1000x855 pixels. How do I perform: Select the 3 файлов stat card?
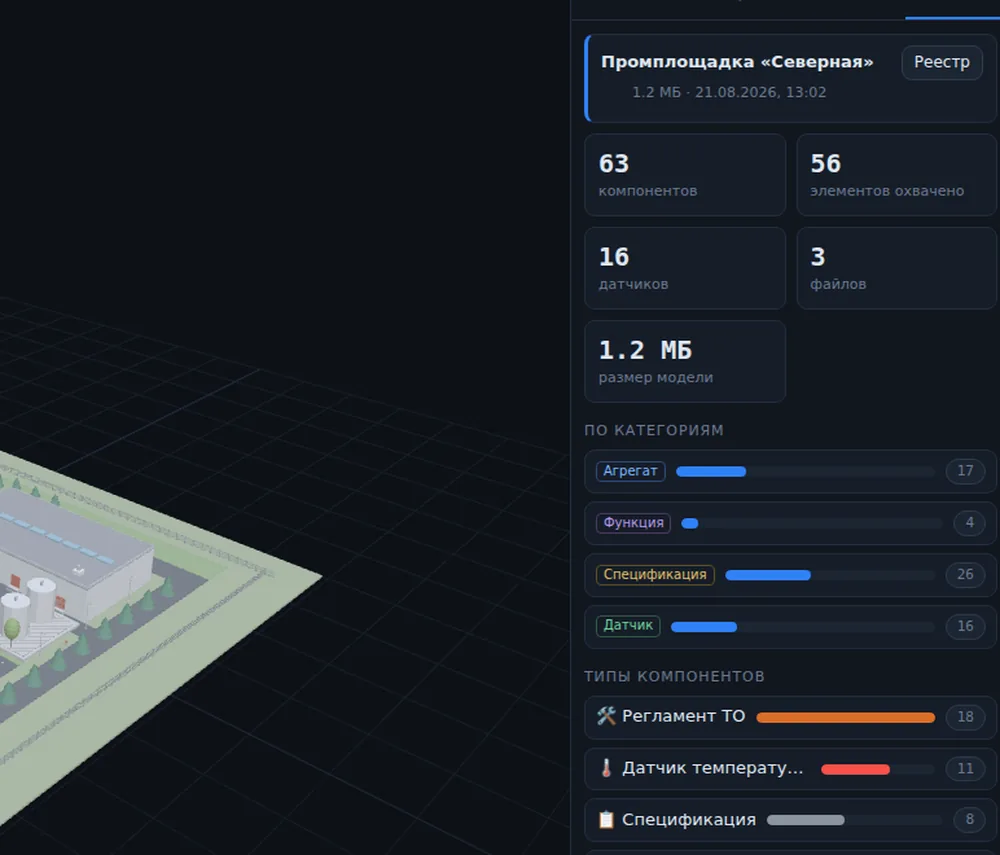click(x=896, y=268)
